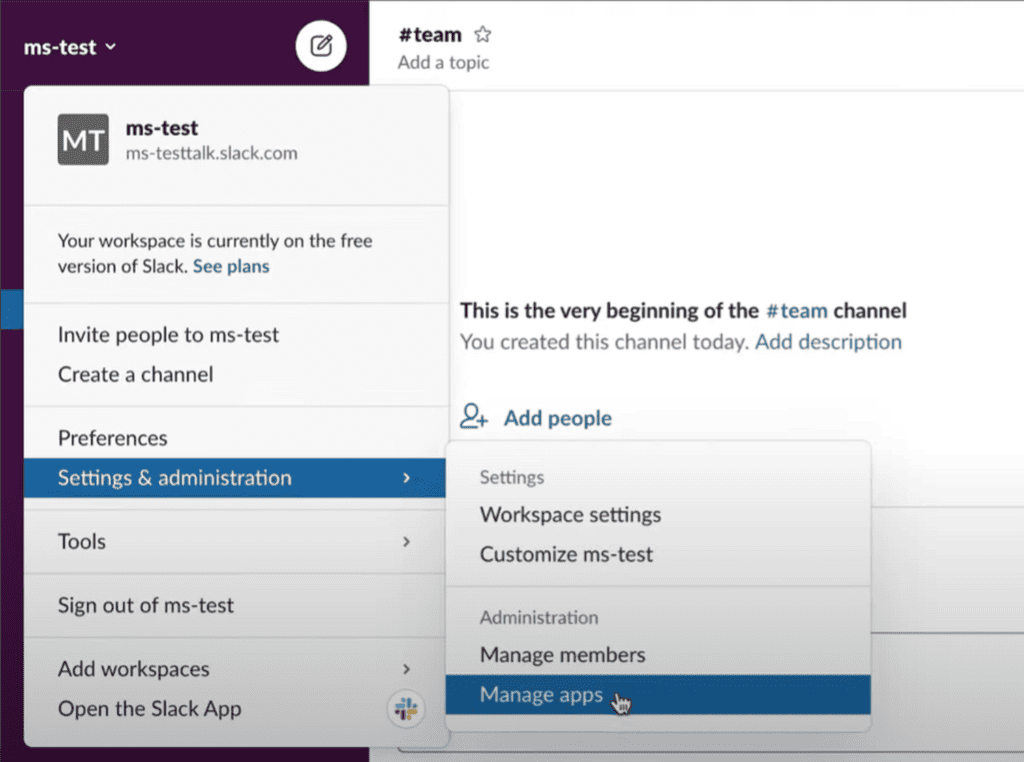Screen dimensions: 1024x762
Task: Select Settings & administration menu item
Action: pos(235,478)
